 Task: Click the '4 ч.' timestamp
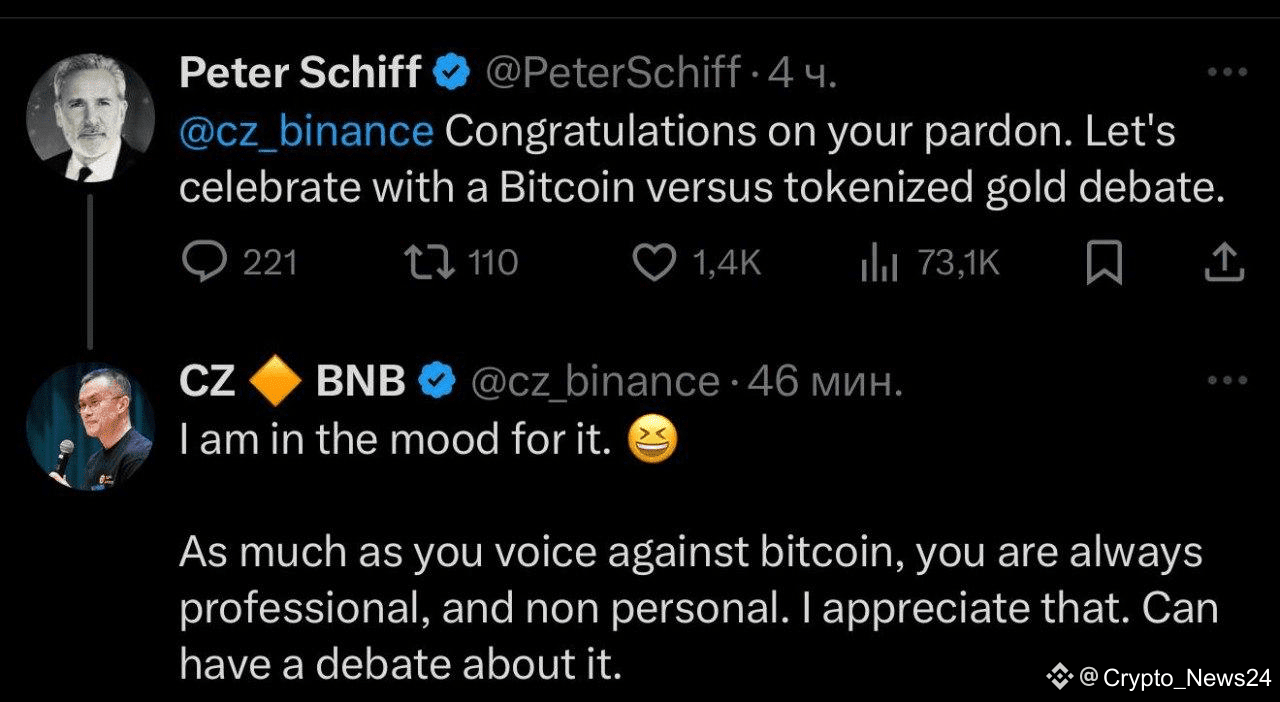coord(802,72)
